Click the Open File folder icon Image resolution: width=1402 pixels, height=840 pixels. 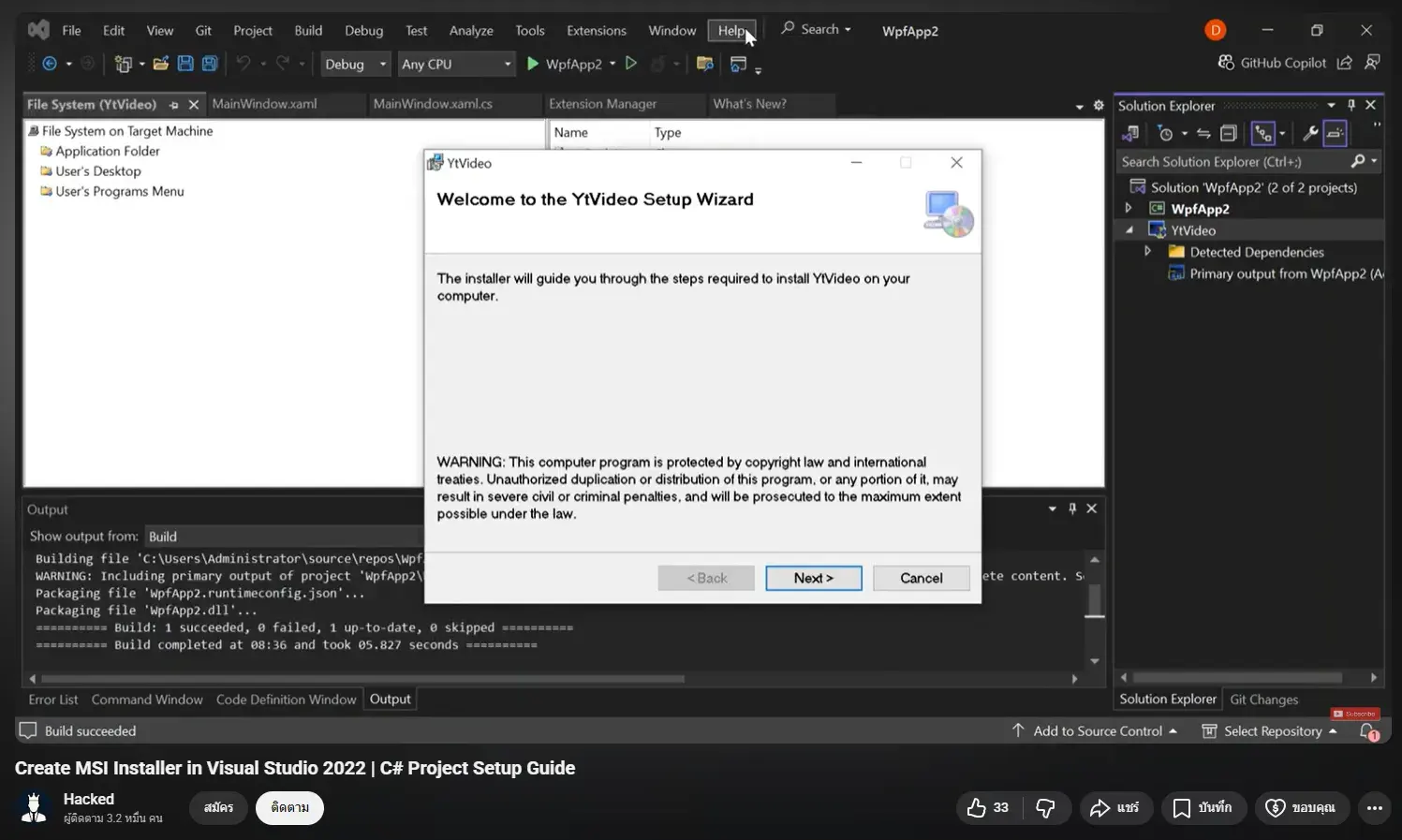pos(161,64)
